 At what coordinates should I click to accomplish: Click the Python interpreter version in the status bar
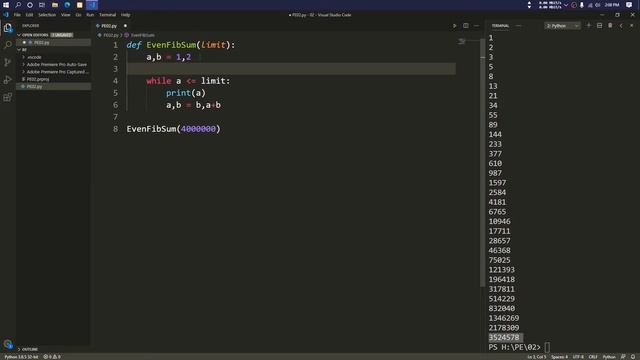coord(21,357)
